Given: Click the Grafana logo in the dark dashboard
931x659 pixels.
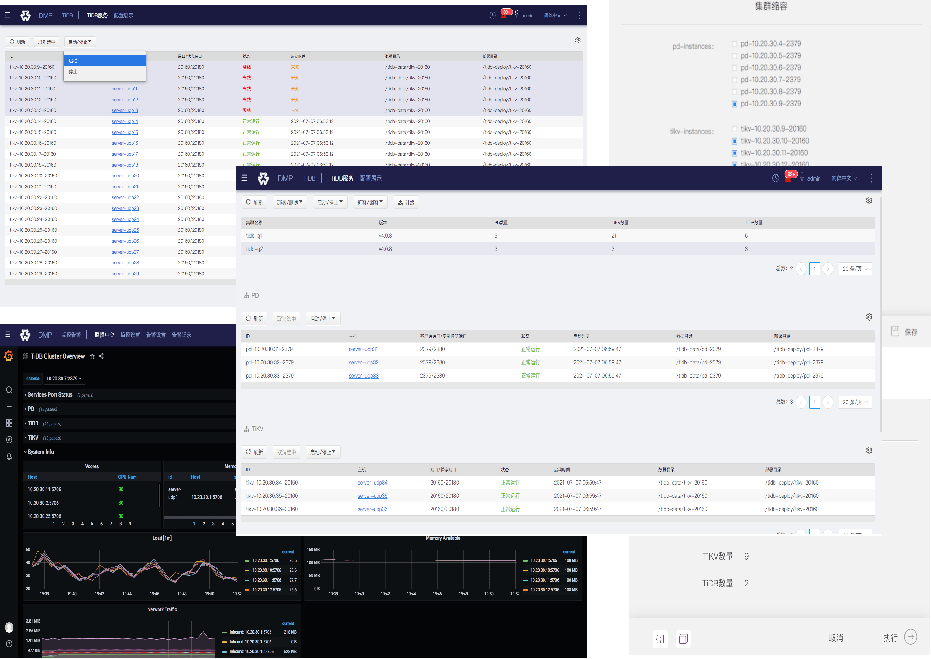Looking at the screenshot, I should (9, 356).
